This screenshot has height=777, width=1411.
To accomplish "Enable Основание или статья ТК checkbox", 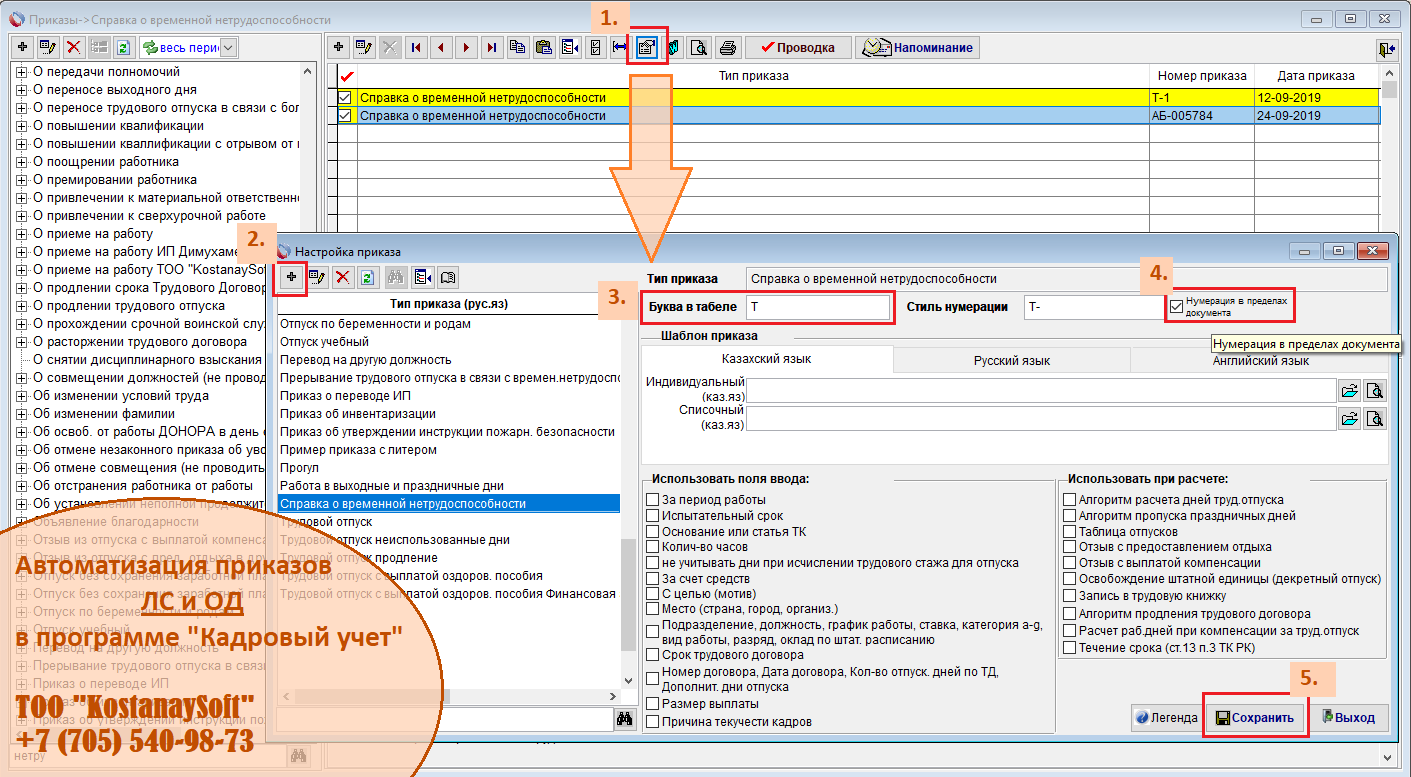I will point(653,532).
